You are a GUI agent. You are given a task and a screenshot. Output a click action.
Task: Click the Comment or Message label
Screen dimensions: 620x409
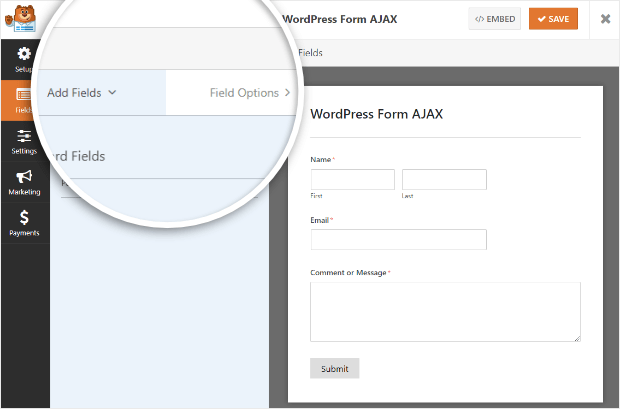348,273
